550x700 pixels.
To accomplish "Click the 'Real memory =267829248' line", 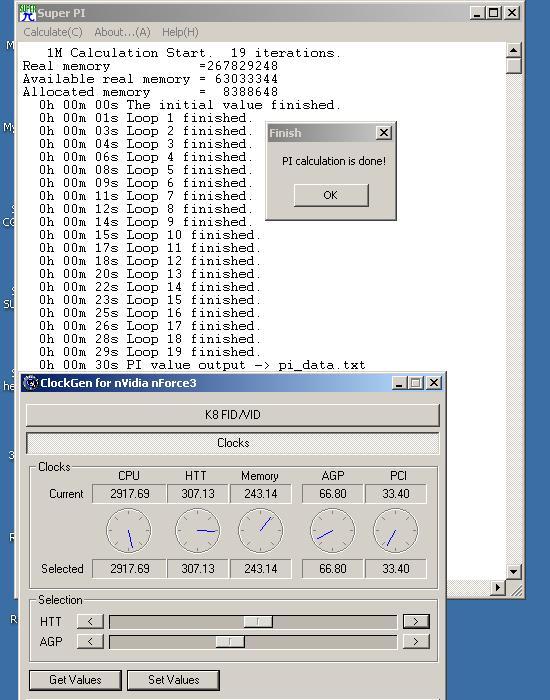I will 150,66.
